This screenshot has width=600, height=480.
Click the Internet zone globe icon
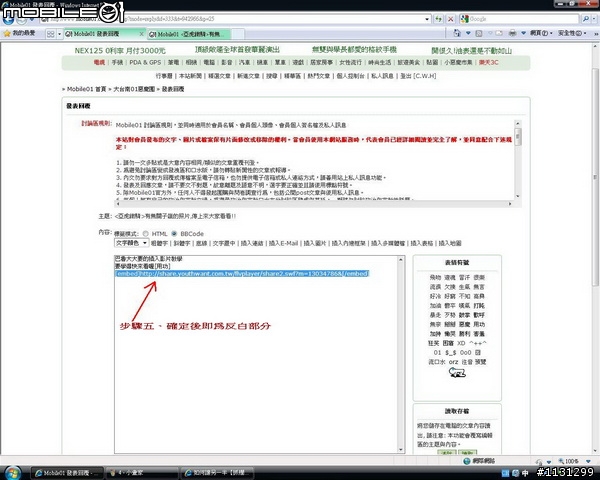(467, 461)
